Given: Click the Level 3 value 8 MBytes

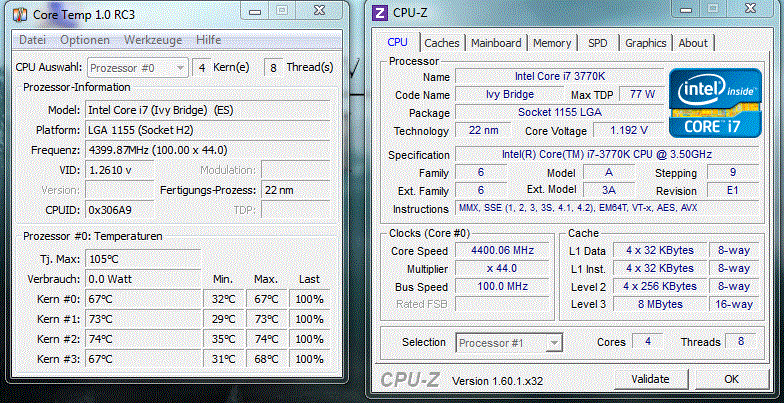Looking at the screenshot, I should tap(660, 304).
